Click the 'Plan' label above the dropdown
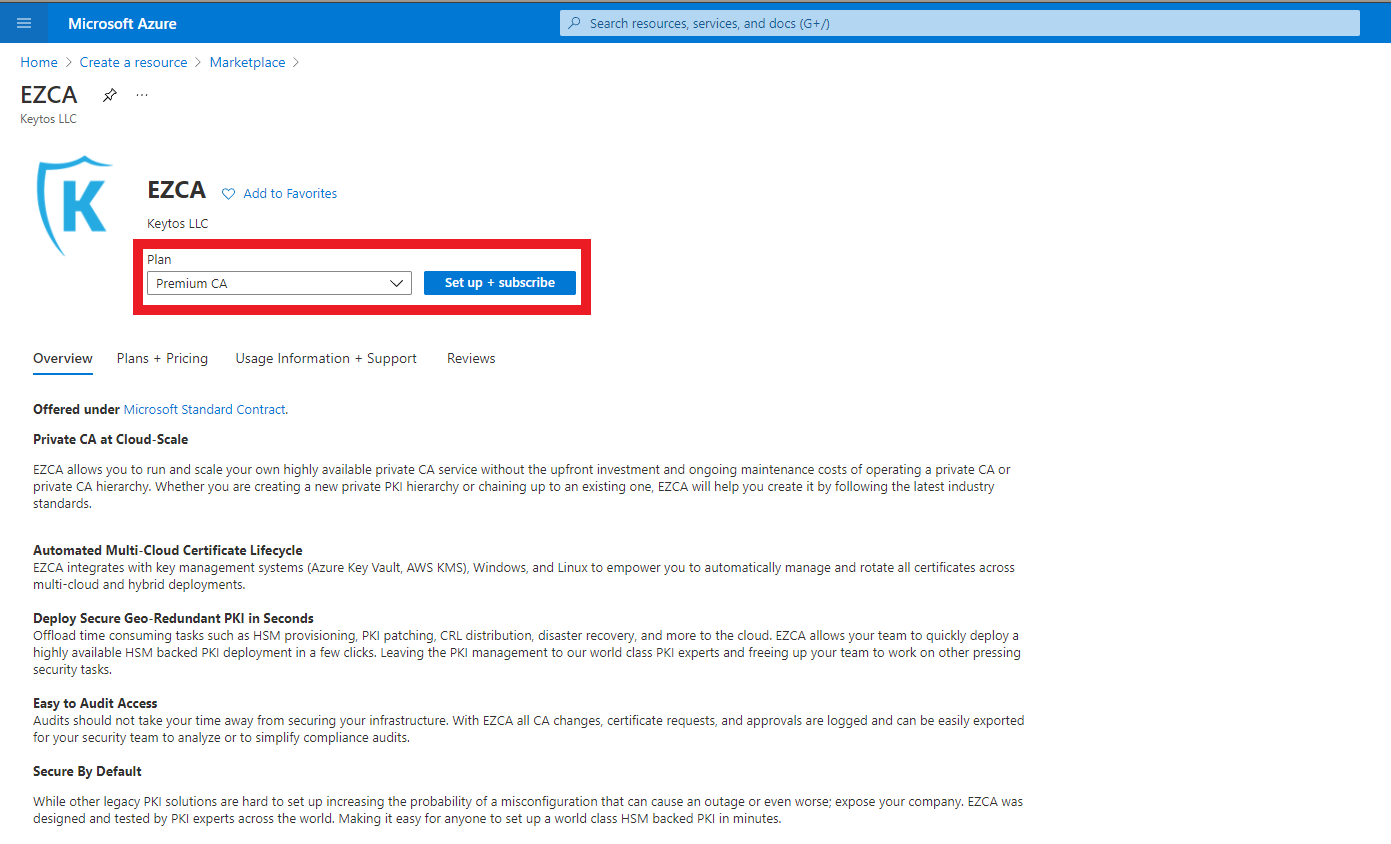The height and width of the screenshot is (844, 1391). [x=159, y=259]
